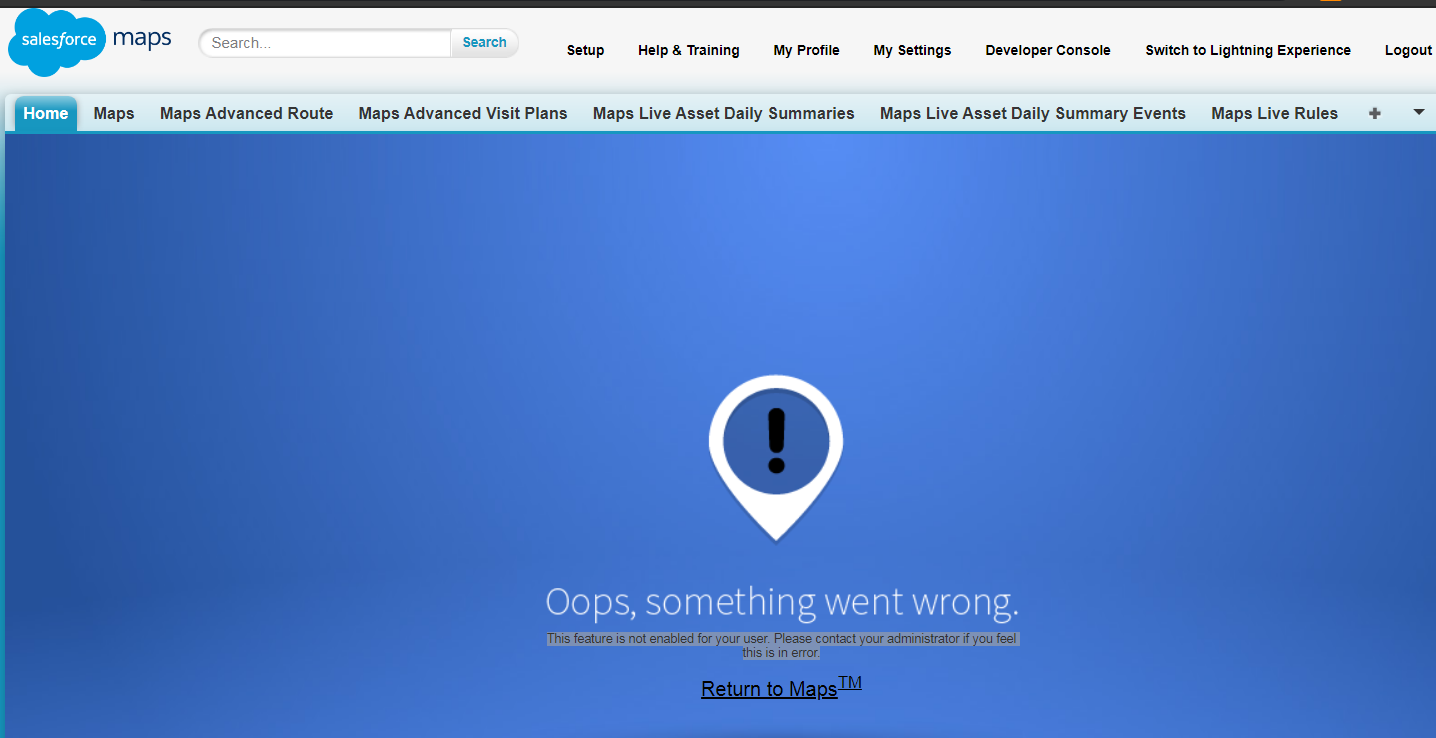The width and height of the screenshot is (1436, 738).
Task: Click the Search button
Action: pyautogui.click(x=485, y=43)
